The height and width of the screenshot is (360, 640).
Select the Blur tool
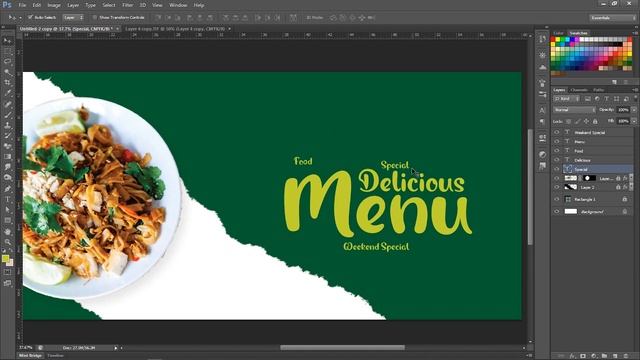point(7,167)
